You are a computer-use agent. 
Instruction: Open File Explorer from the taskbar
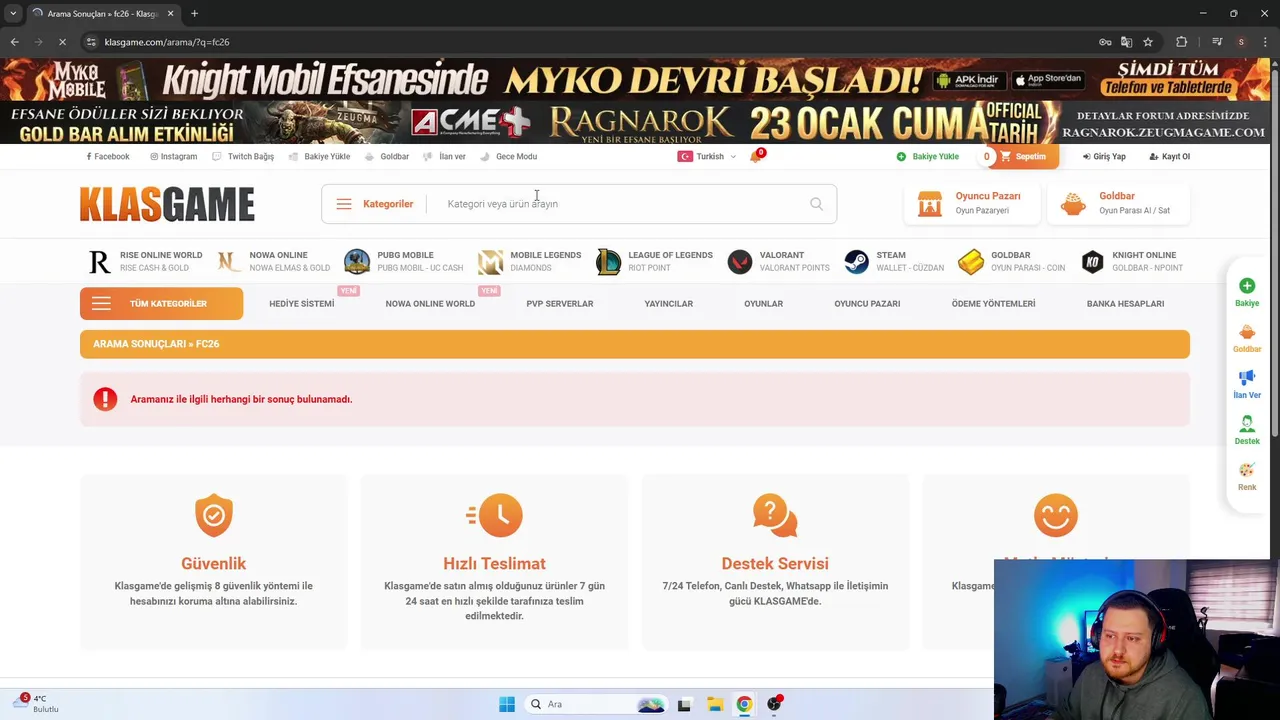pos(714,704)
